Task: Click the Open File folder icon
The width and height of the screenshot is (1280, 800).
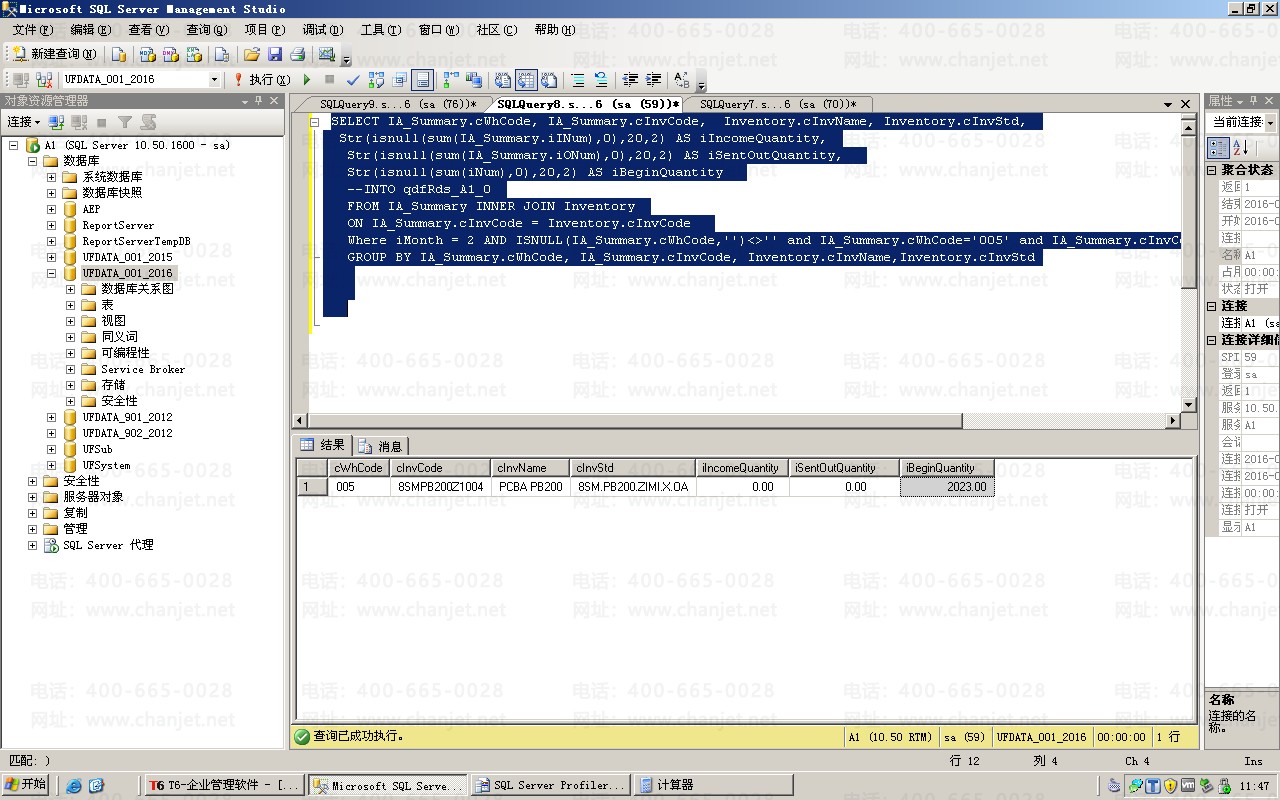Action: pos(251,54)
